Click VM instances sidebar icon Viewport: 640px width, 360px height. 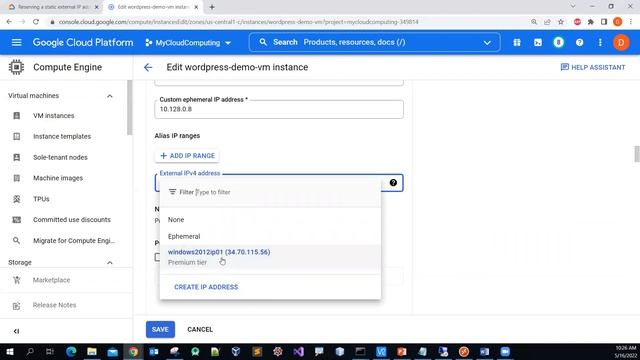click(16, 116)
